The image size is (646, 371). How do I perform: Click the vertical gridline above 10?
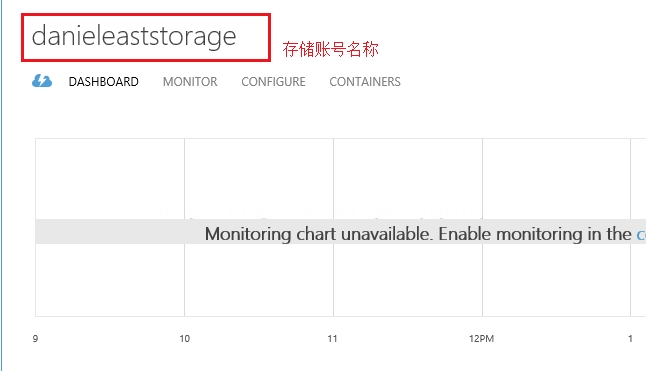(185, 179)
